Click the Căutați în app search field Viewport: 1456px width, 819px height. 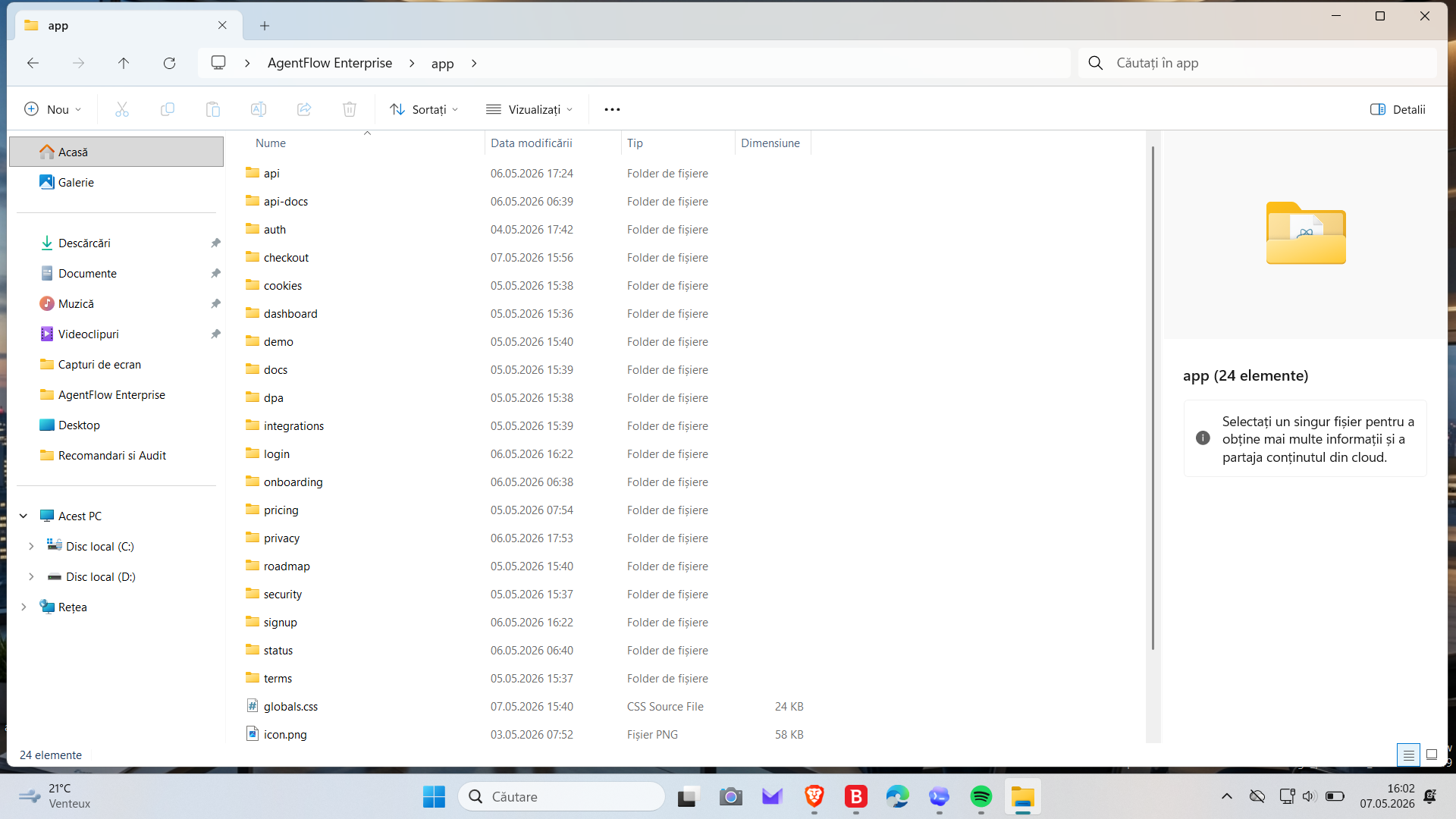tap(1257, 63)
